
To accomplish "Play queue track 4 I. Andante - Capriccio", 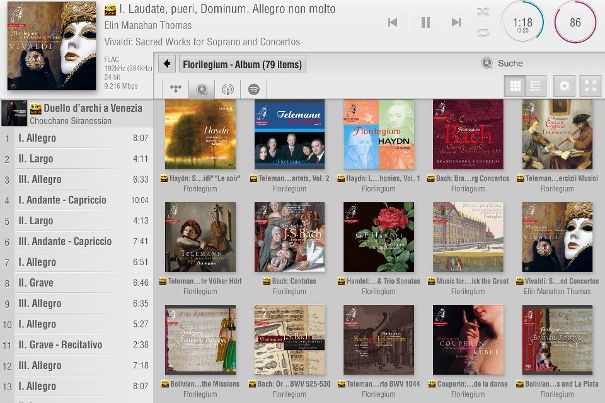I will click(x=76, y=200).
